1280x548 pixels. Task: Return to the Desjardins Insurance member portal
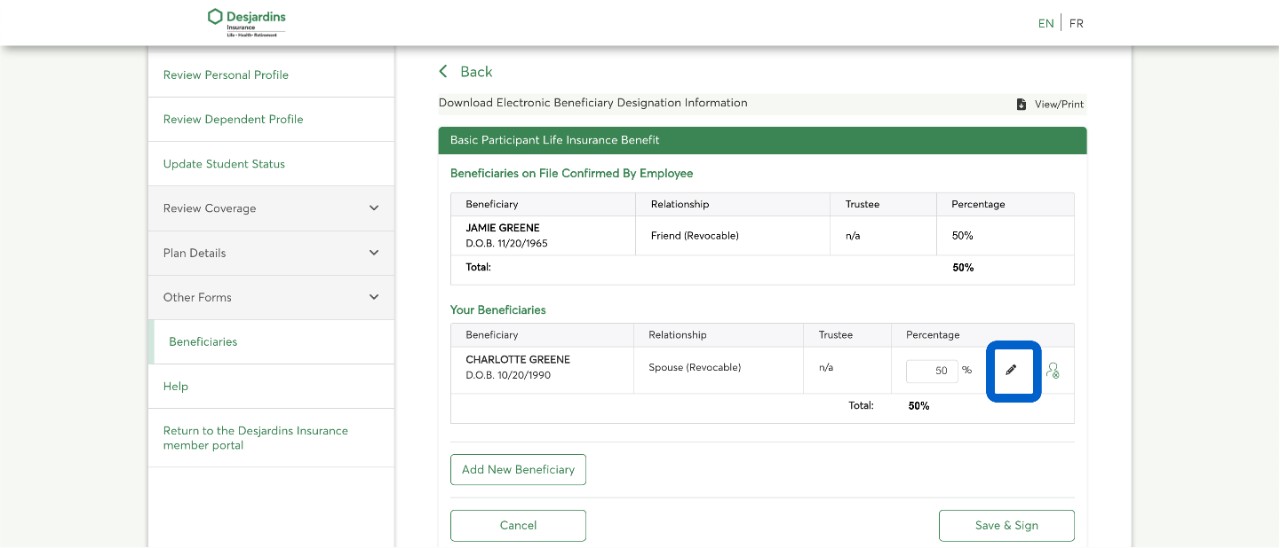coord(256,438)
